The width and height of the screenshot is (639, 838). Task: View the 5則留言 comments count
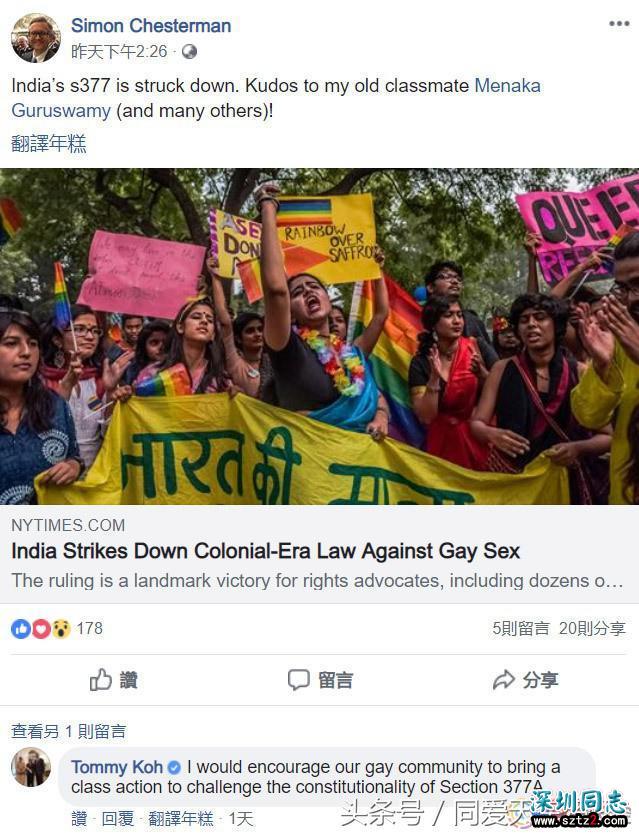(x=521, y=628)
